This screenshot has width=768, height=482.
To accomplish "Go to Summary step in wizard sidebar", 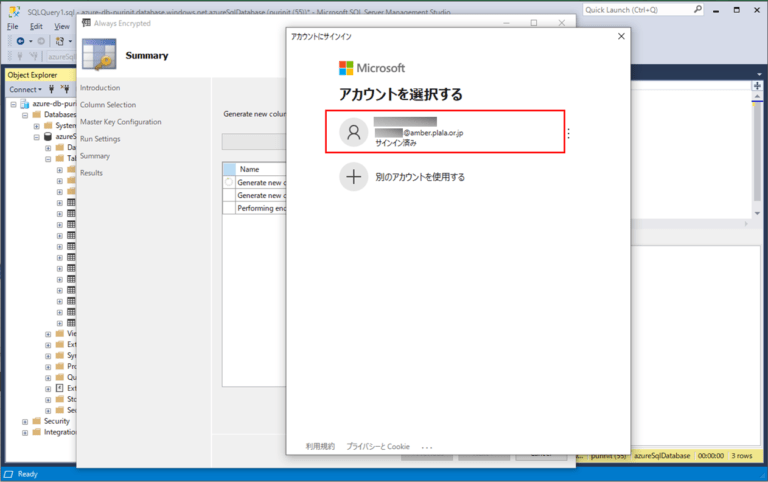I will (x=95, y=156).
